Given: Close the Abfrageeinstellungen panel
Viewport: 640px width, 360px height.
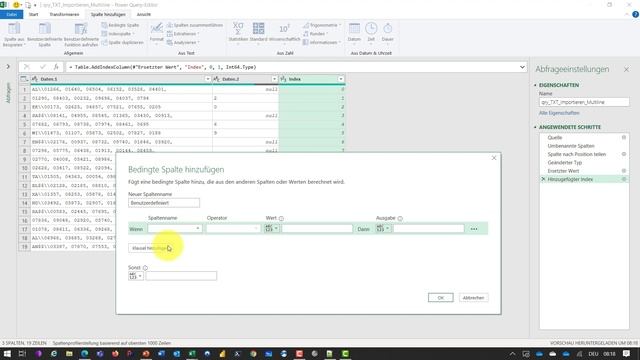Looking at the screenshot, I should (x=626, y=70).
